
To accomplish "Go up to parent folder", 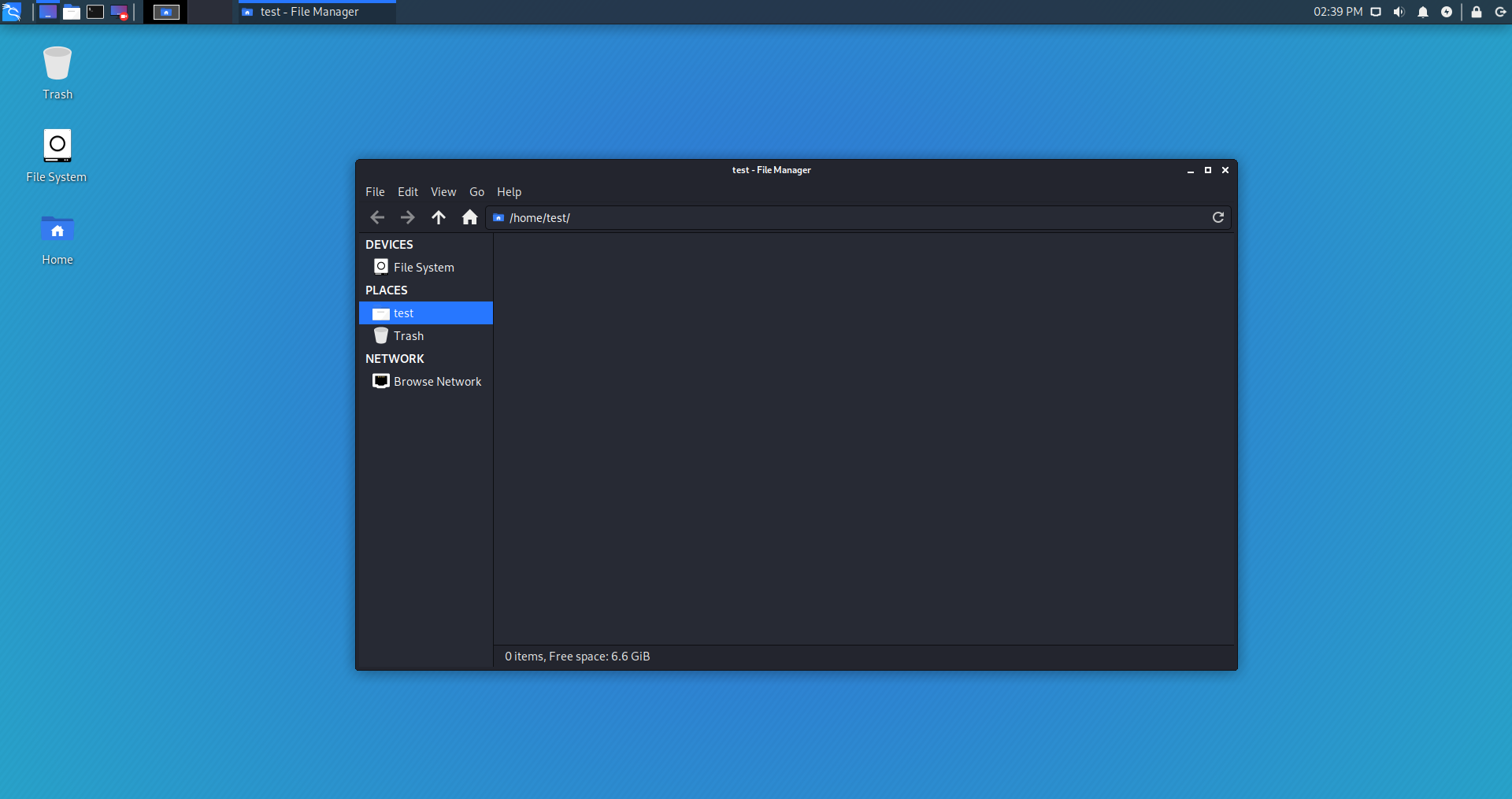I will [x=439, y=217].
